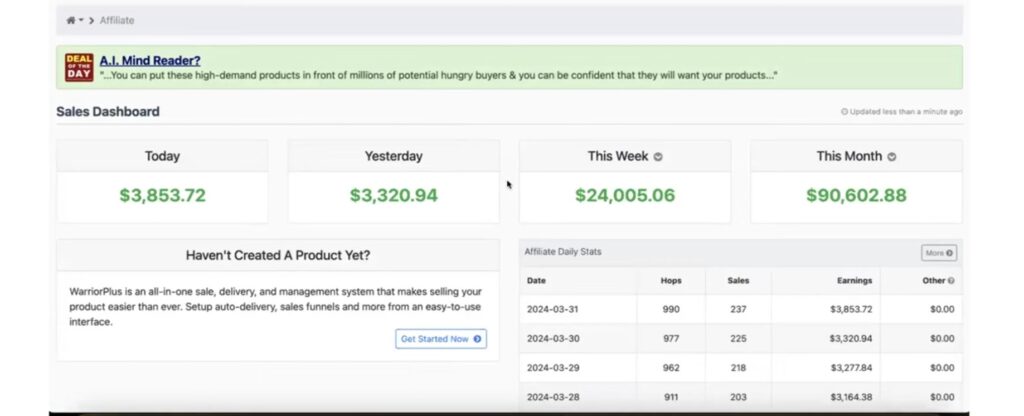Expand the This Week dropdown arrow

click(x=658, y=157)
